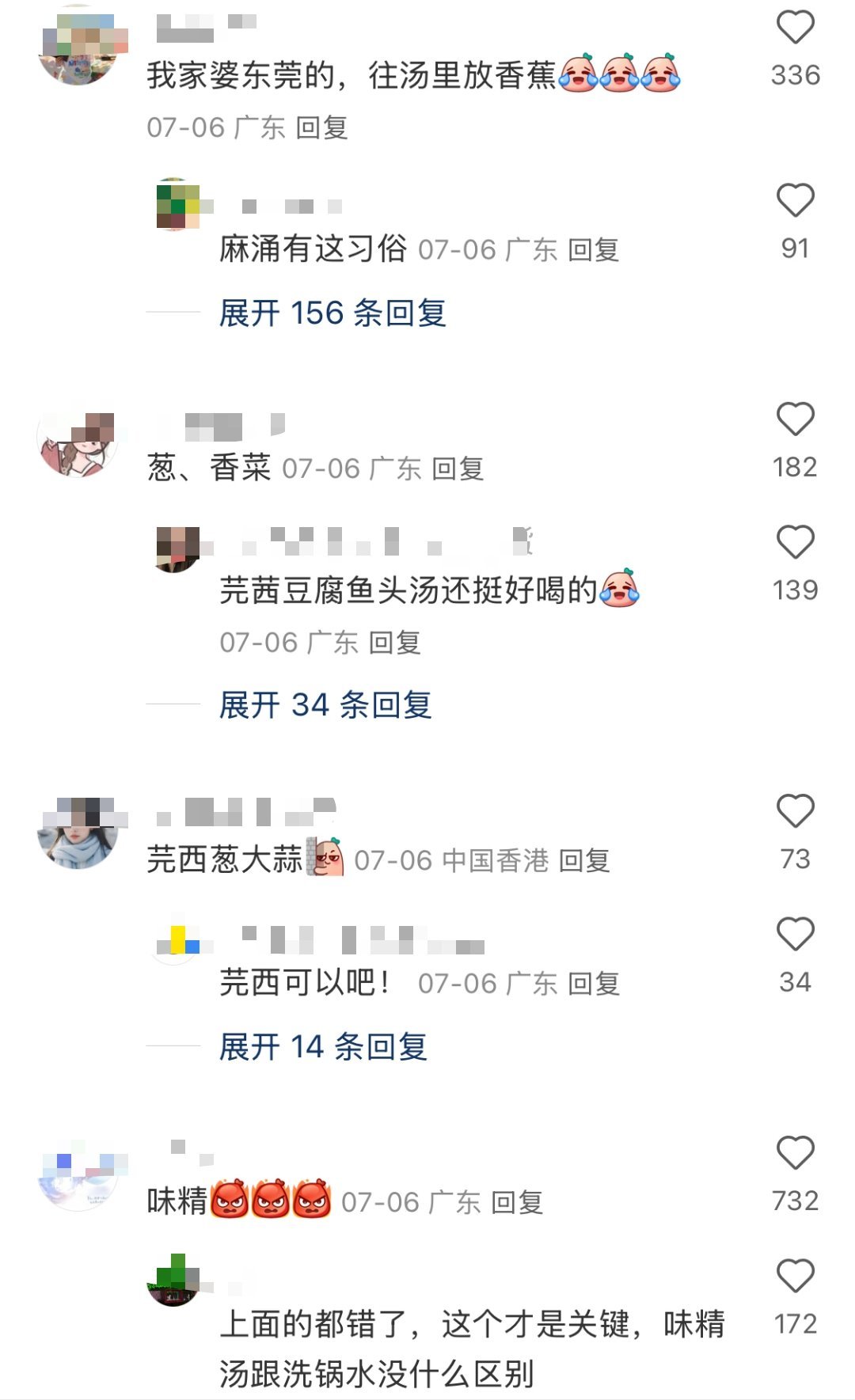Open avatar of the 芫西葱大蒜 commenter
This screenshot has width=855, height=1400.
78,829
